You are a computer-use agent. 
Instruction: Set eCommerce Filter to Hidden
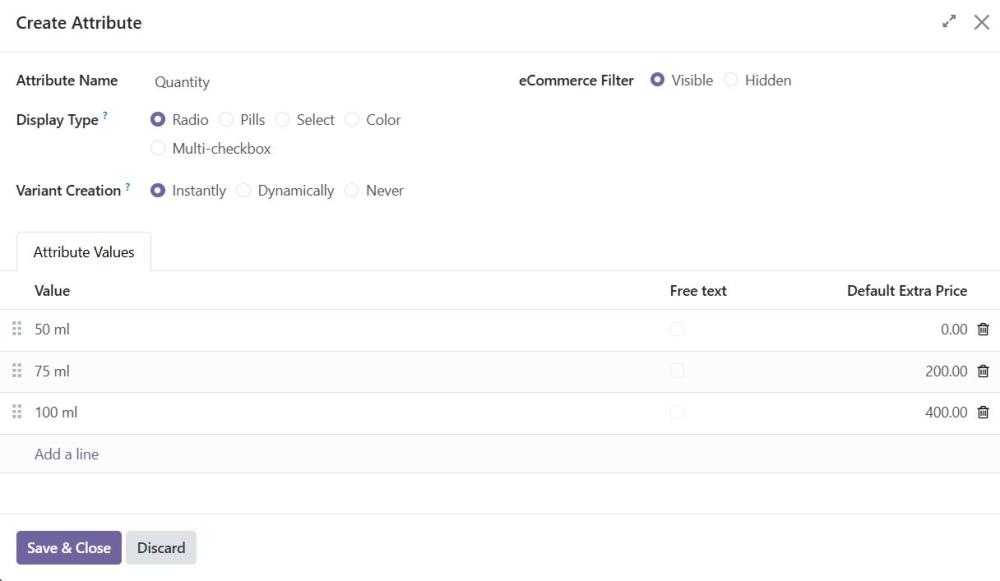click(732, 80)
